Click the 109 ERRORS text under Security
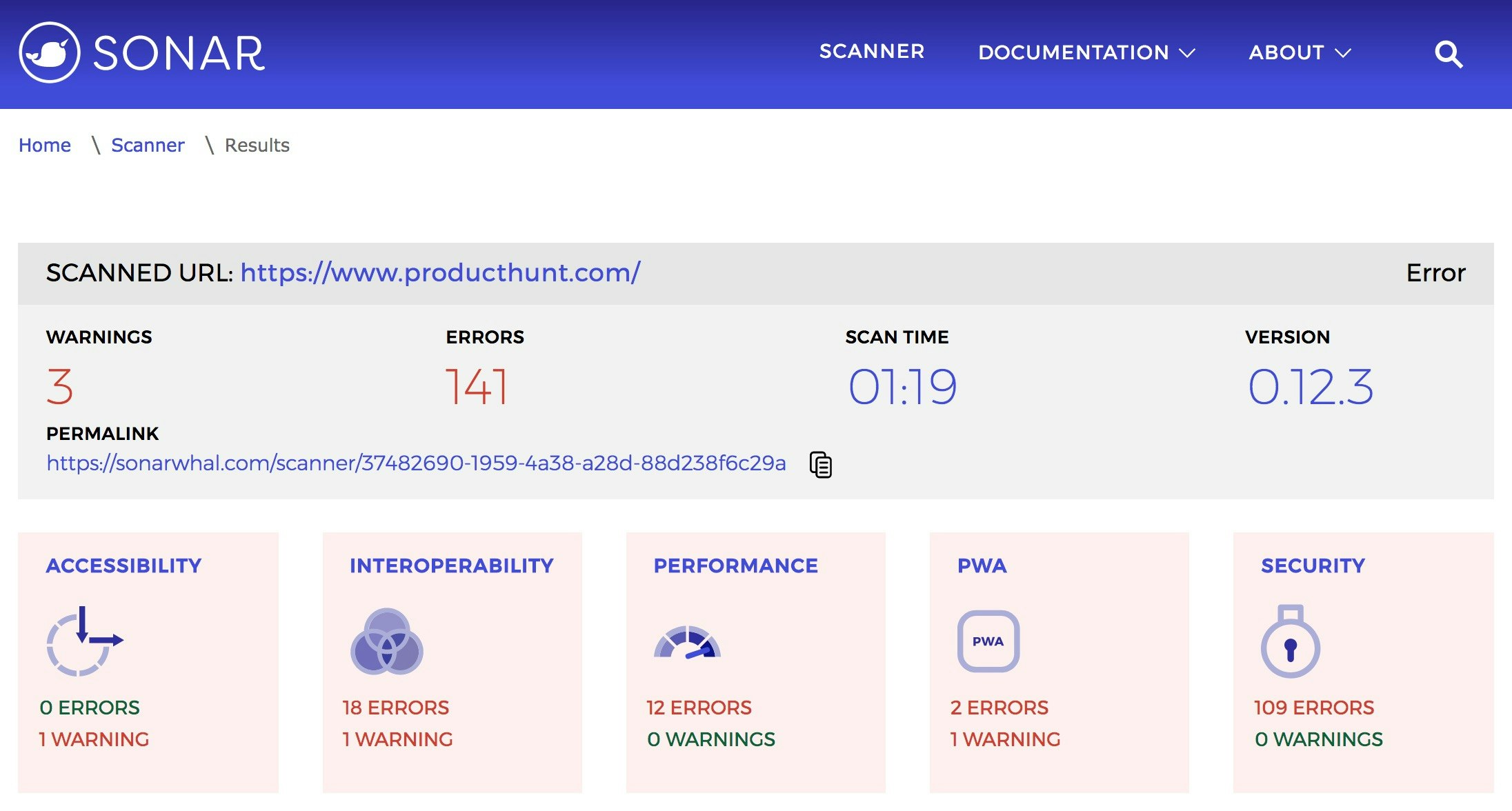This screenshot has width=1512, height=811. pos(1314,708)
